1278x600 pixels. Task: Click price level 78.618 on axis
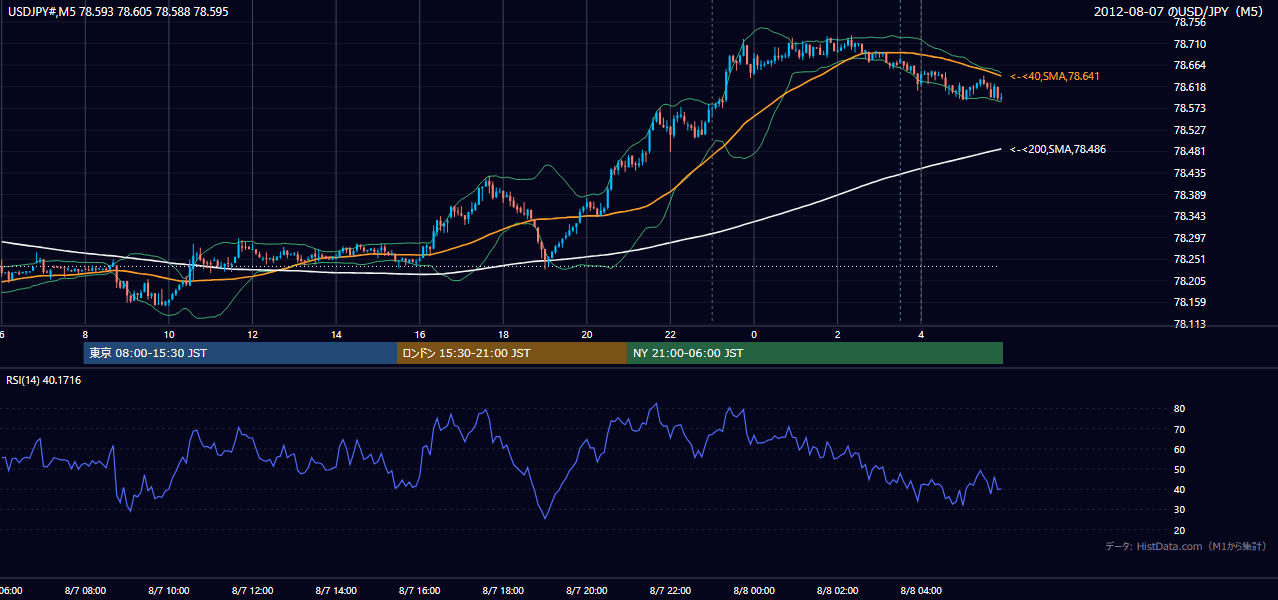pyautogui.click(x=1189, y=87)
